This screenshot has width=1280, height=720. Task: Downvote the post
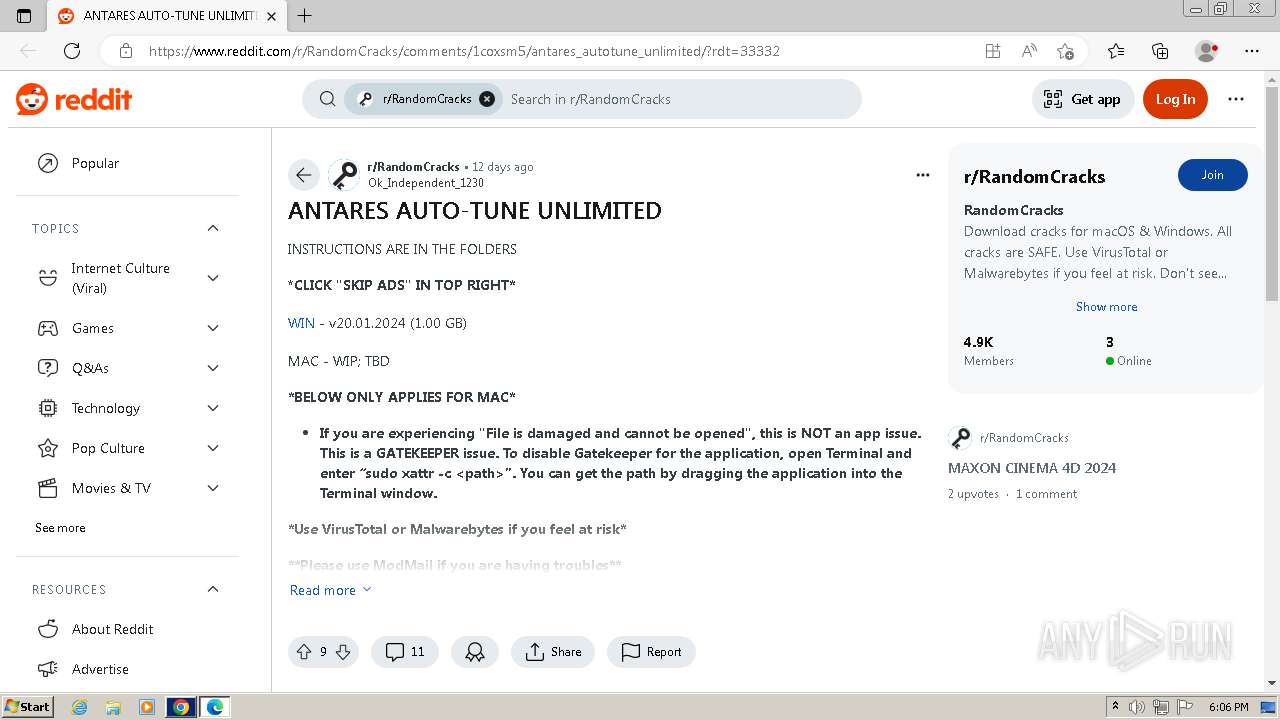[x=343, y=652]
